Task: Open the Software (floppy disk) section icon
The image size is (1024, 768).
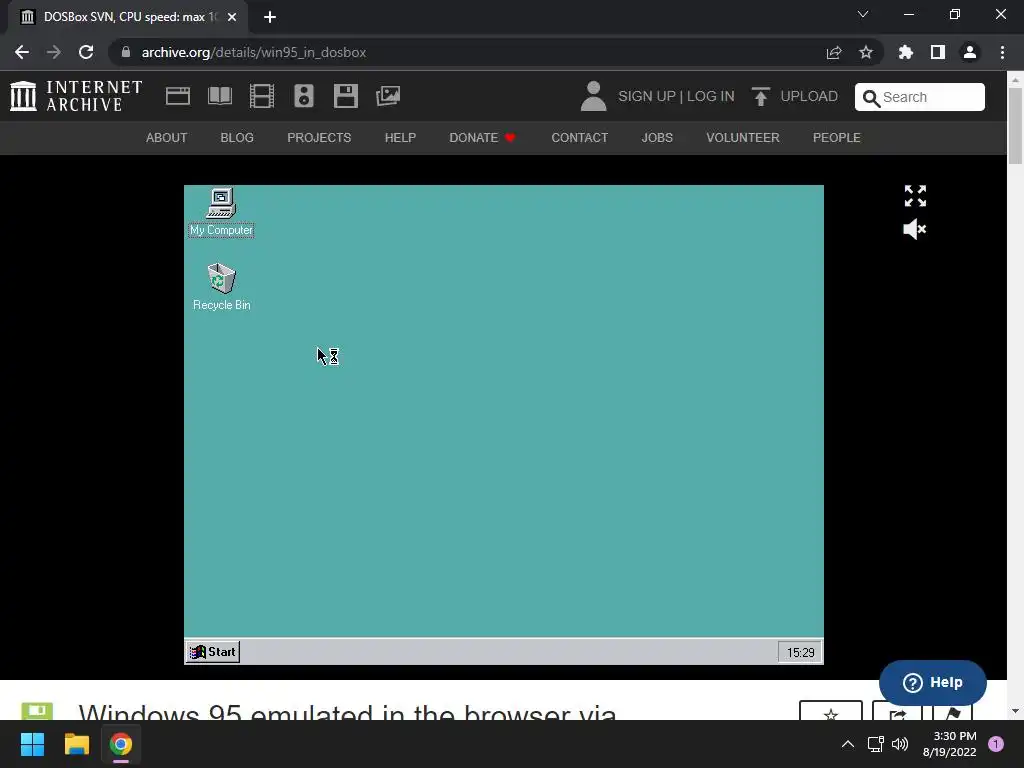Action: pos(345,96)
